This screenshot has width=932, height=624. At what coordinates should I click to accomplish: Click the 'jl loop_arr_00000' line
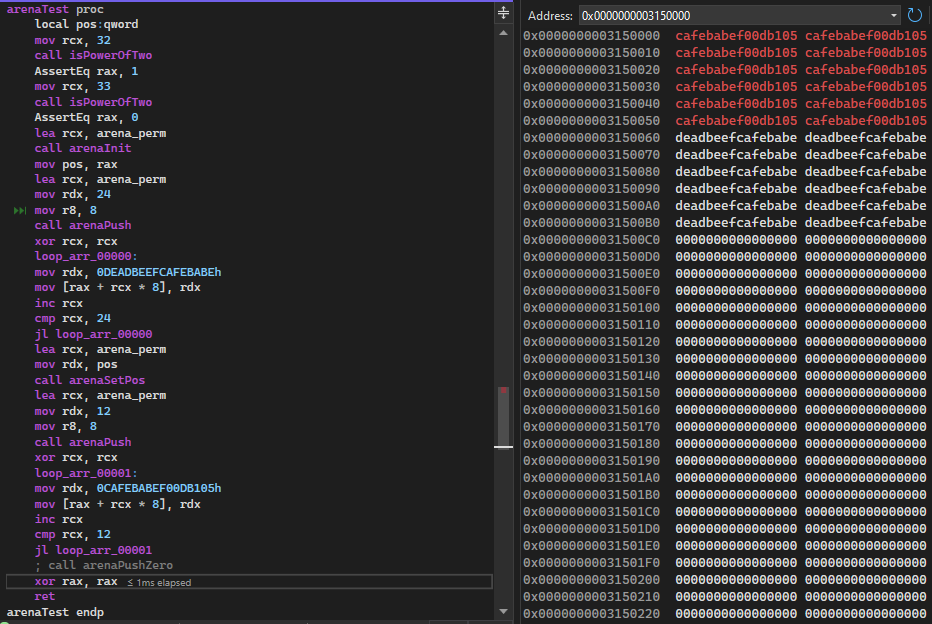(93, 334)
